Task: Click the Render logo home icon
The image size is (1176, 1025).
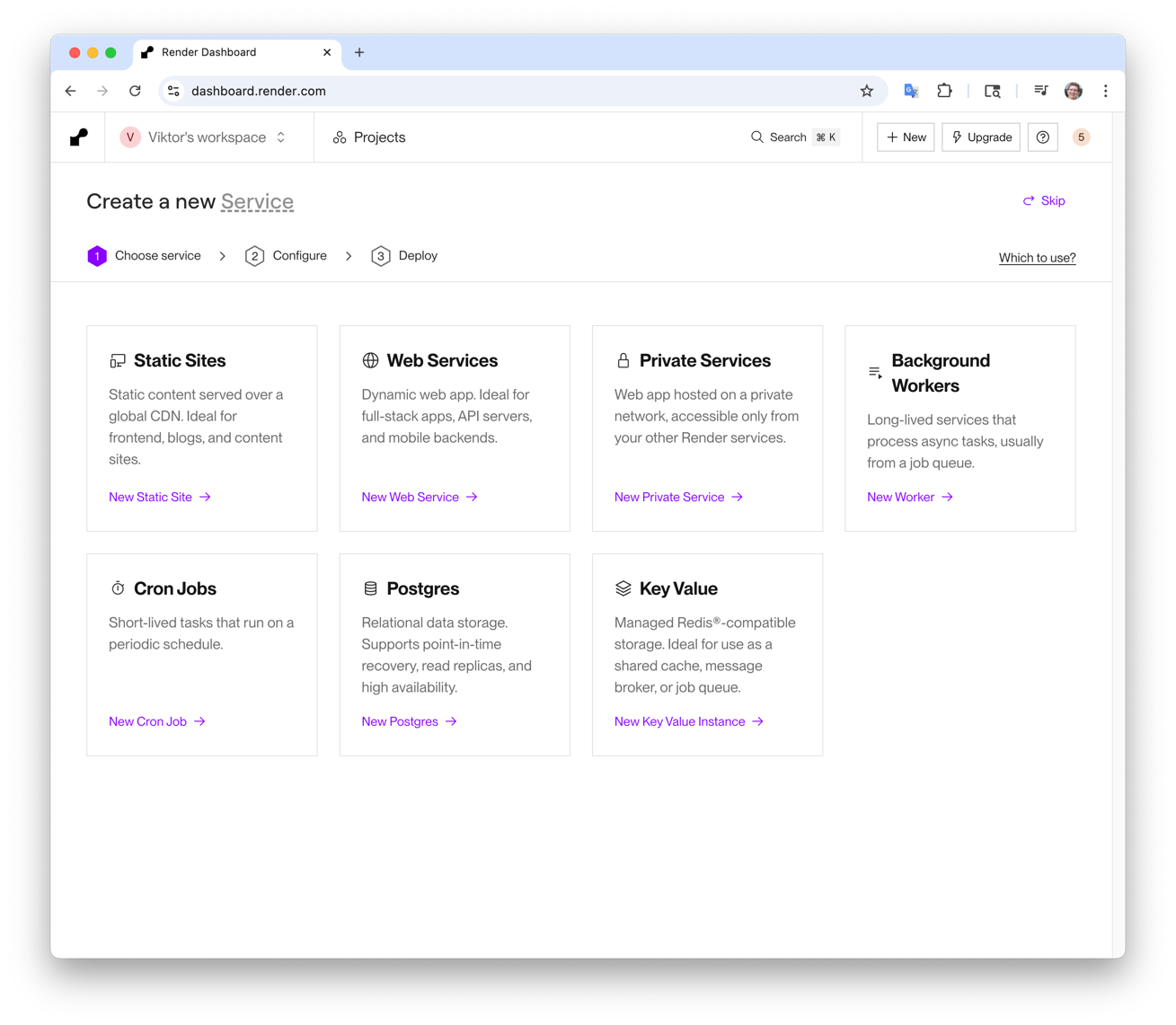Action: pos(79,137)
